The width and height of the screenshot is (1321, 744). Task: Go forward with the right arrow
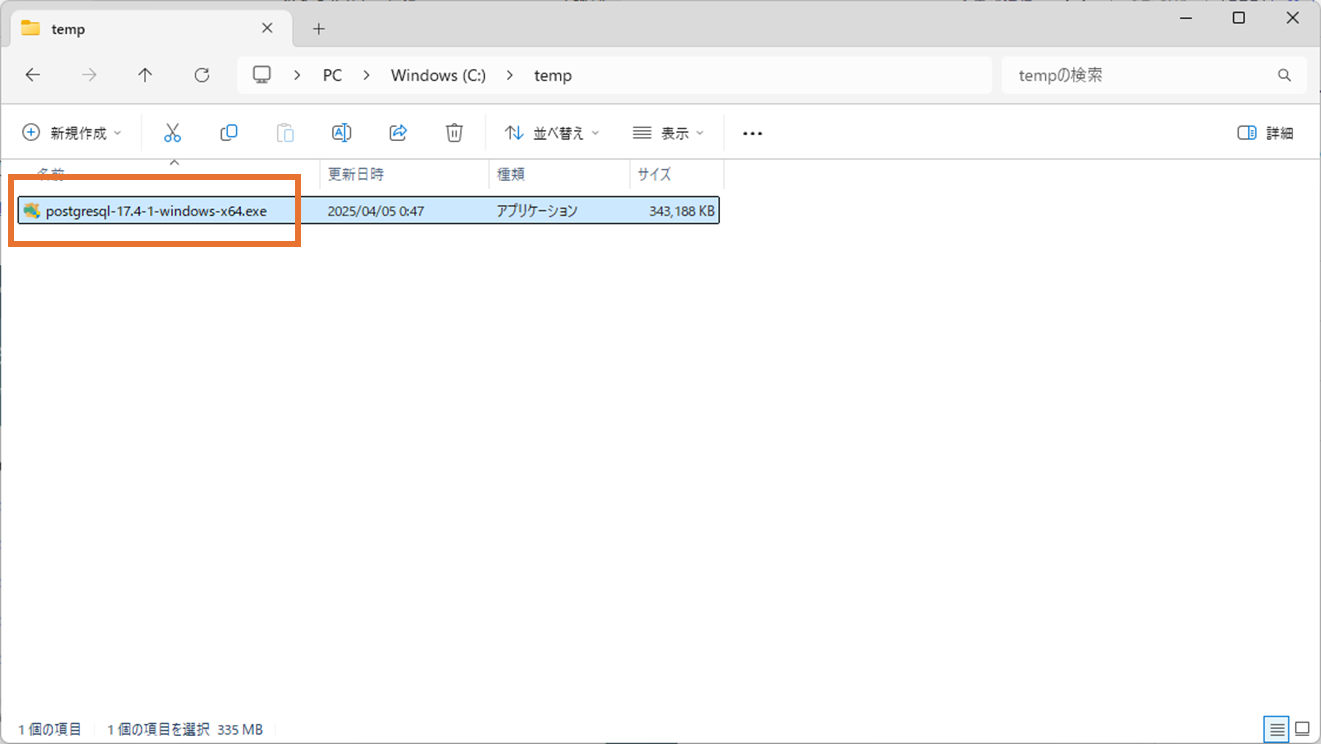pos(89,75)
